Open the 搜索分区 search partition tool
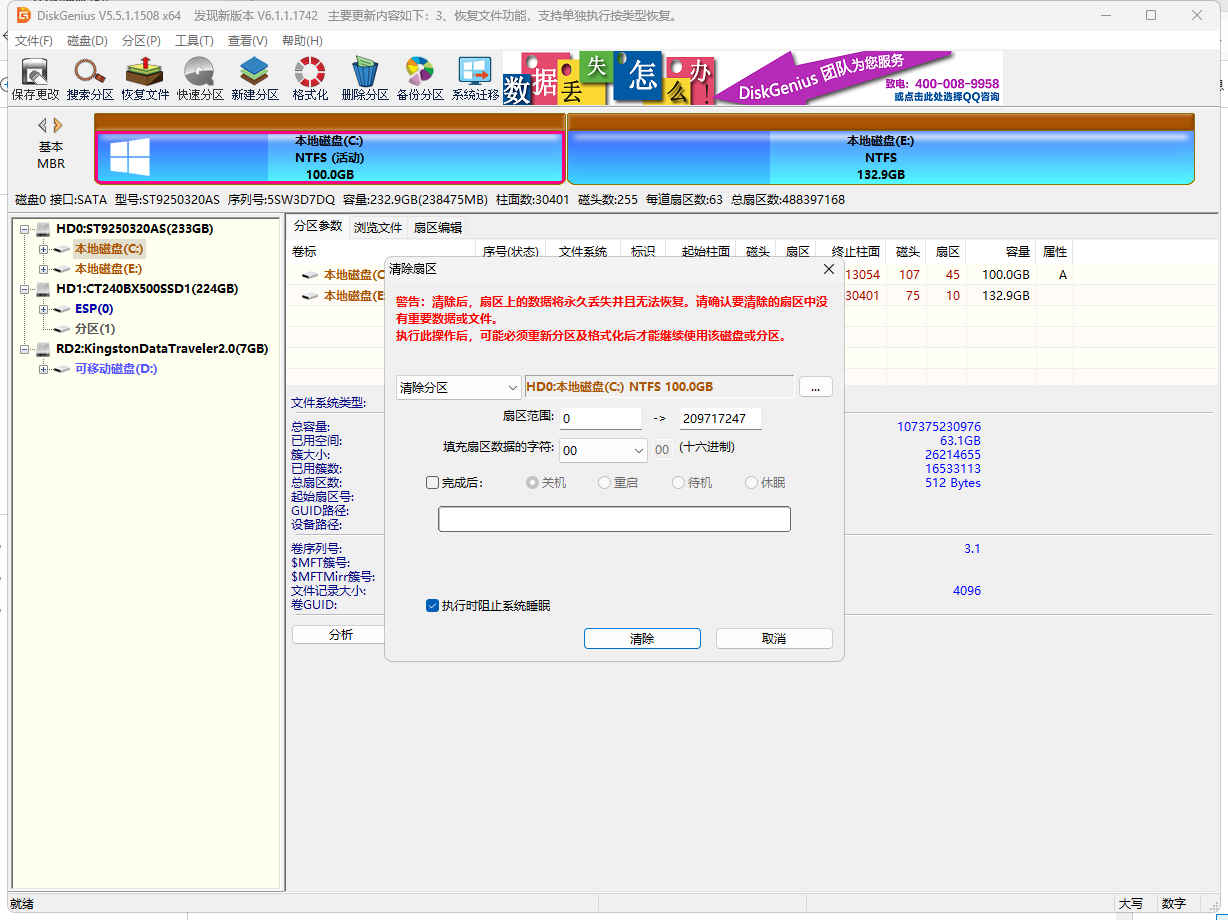The height and width of the screenshot is (920, 1228). pos(90,78)
